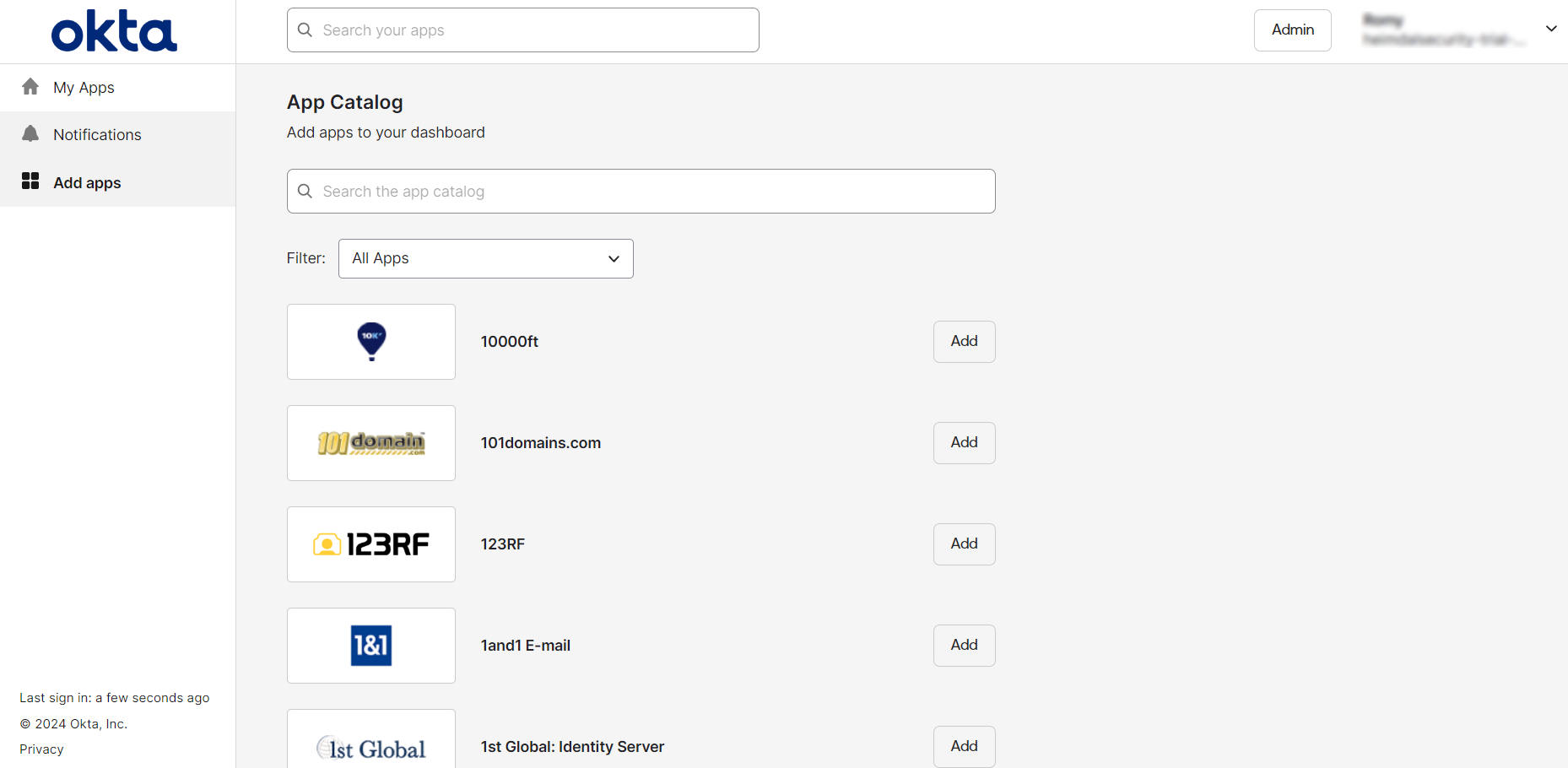Click the Okta logo
Image resolution: width=1568 pixels, height=768 pixels.
pos(114,31)
